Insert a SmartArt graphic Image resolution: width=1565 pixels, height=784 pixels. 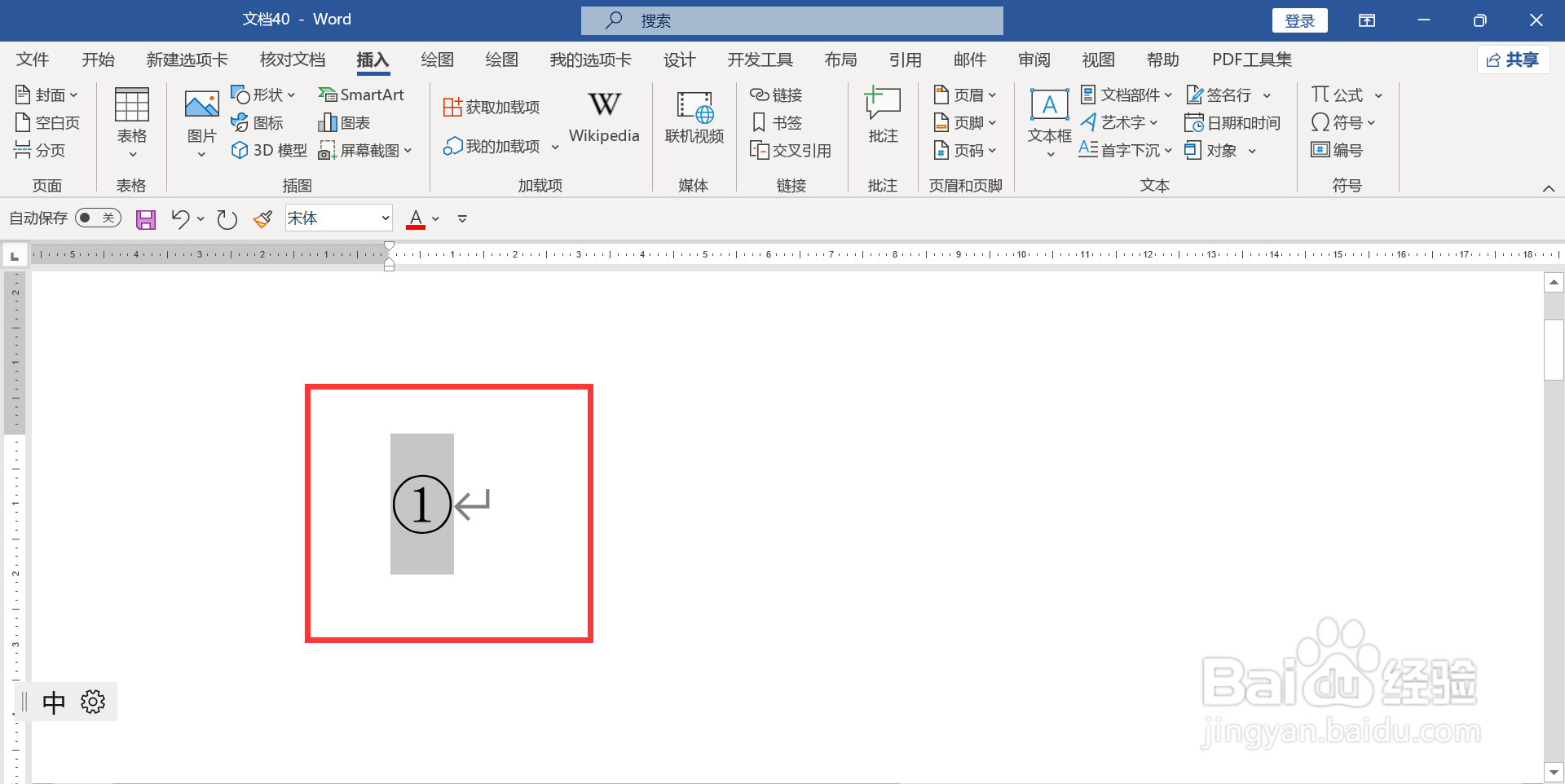tap(361, 95)
